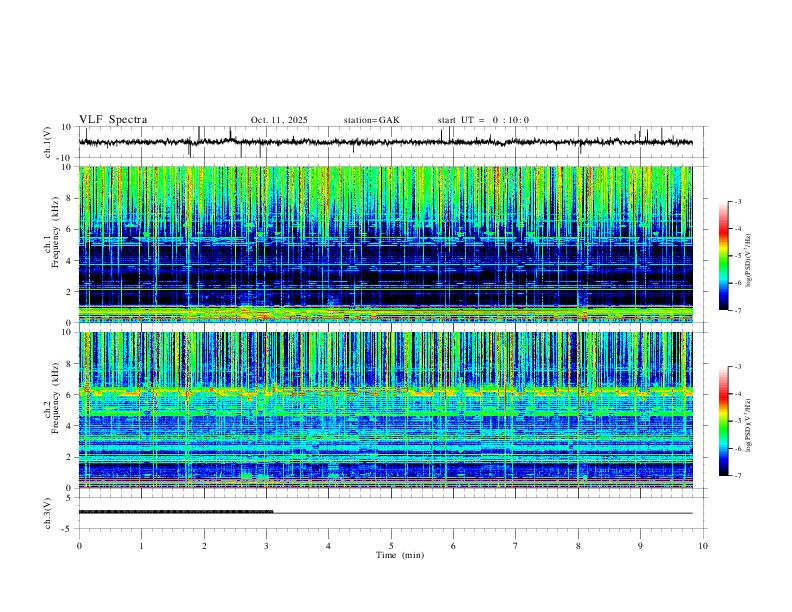Screen dimensions: 792x612
Task: Click the 'ch.1(V)' waveform axis label
Action: [48, 142]
